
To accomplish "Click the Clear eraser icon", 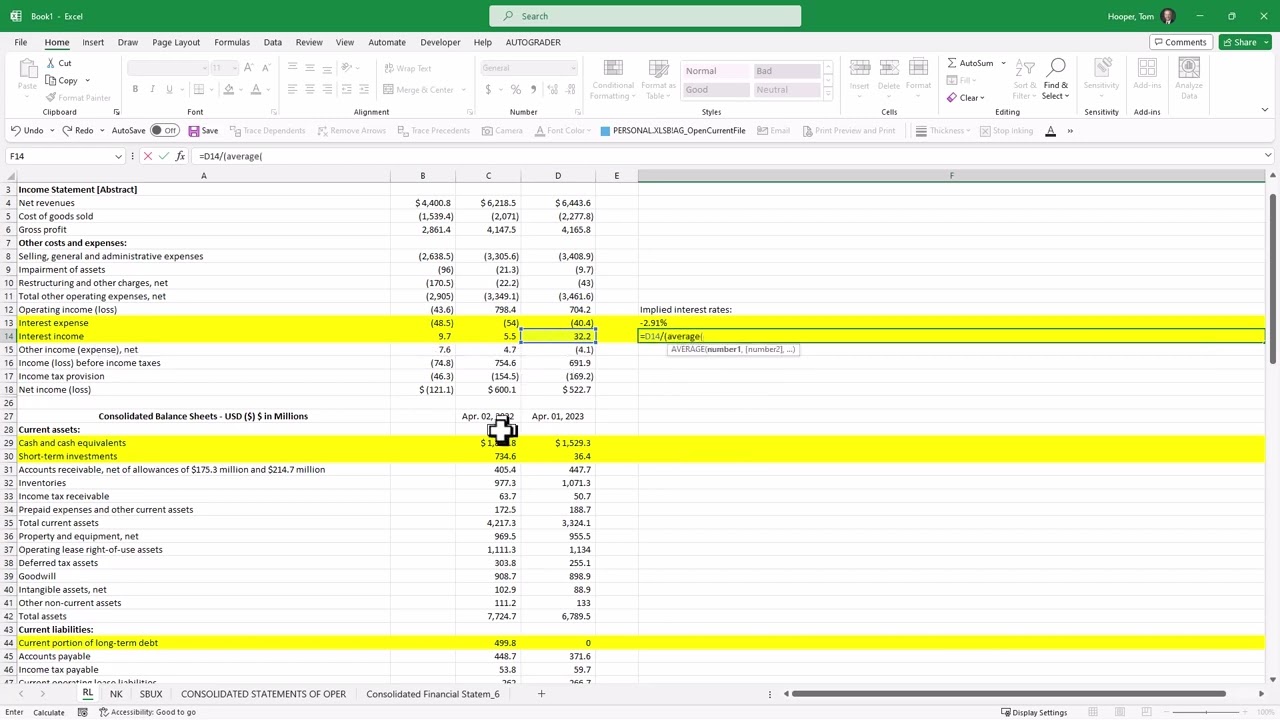I will pyautogui.click(x=952, y=97).
